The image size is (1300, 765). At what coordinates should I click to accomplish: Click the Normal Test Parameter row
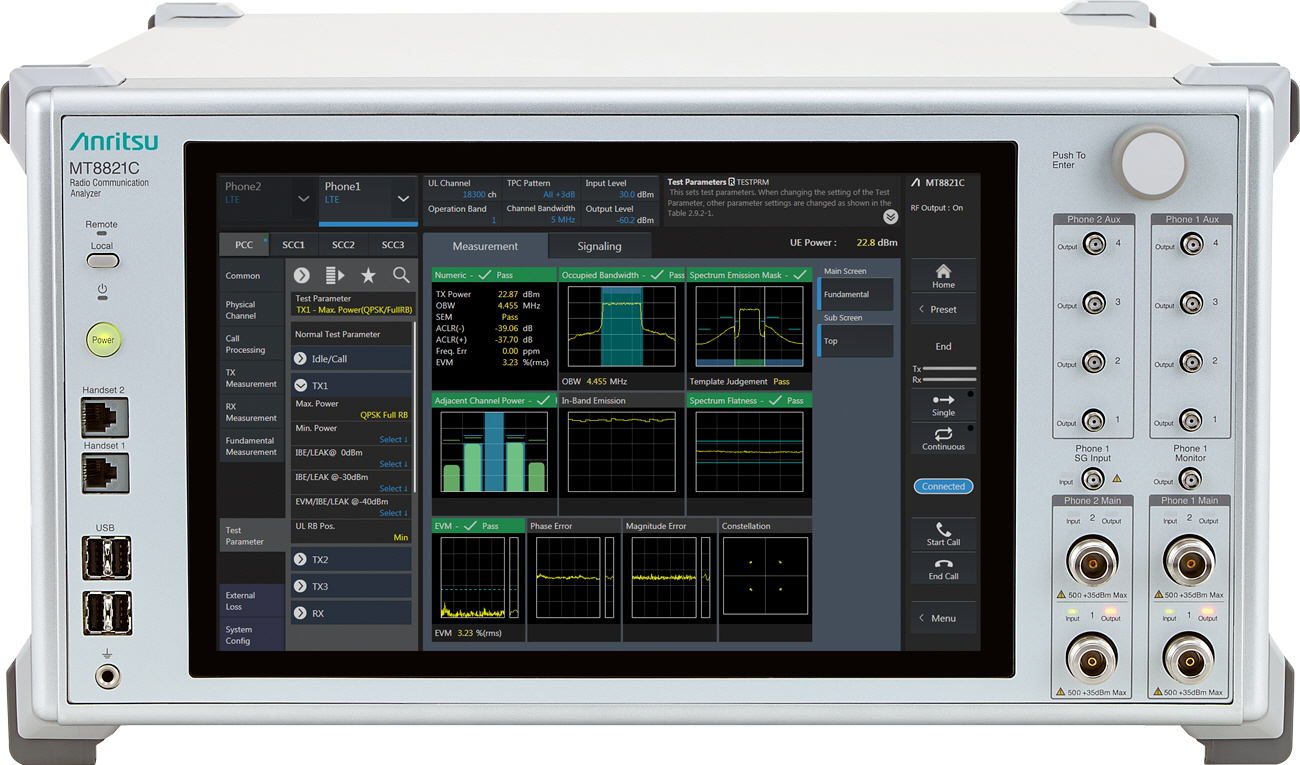(x=351, y=334)
